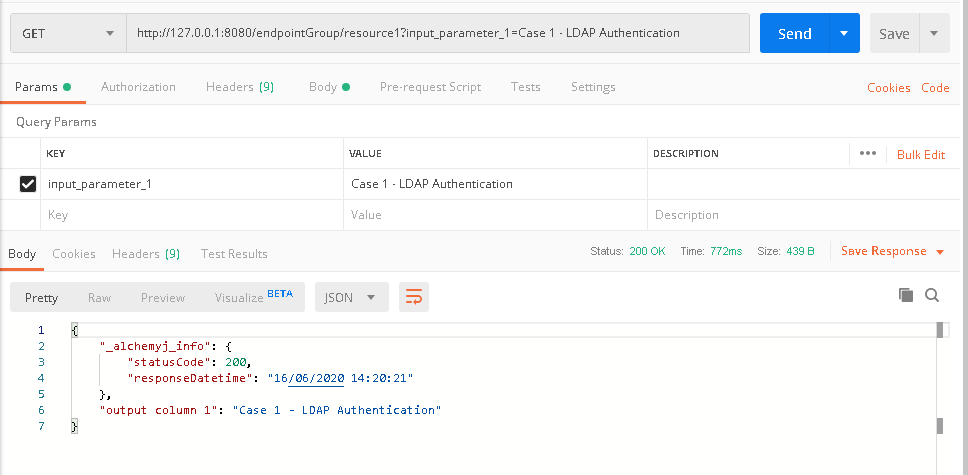Click the request URL input field

pos(437,34)
